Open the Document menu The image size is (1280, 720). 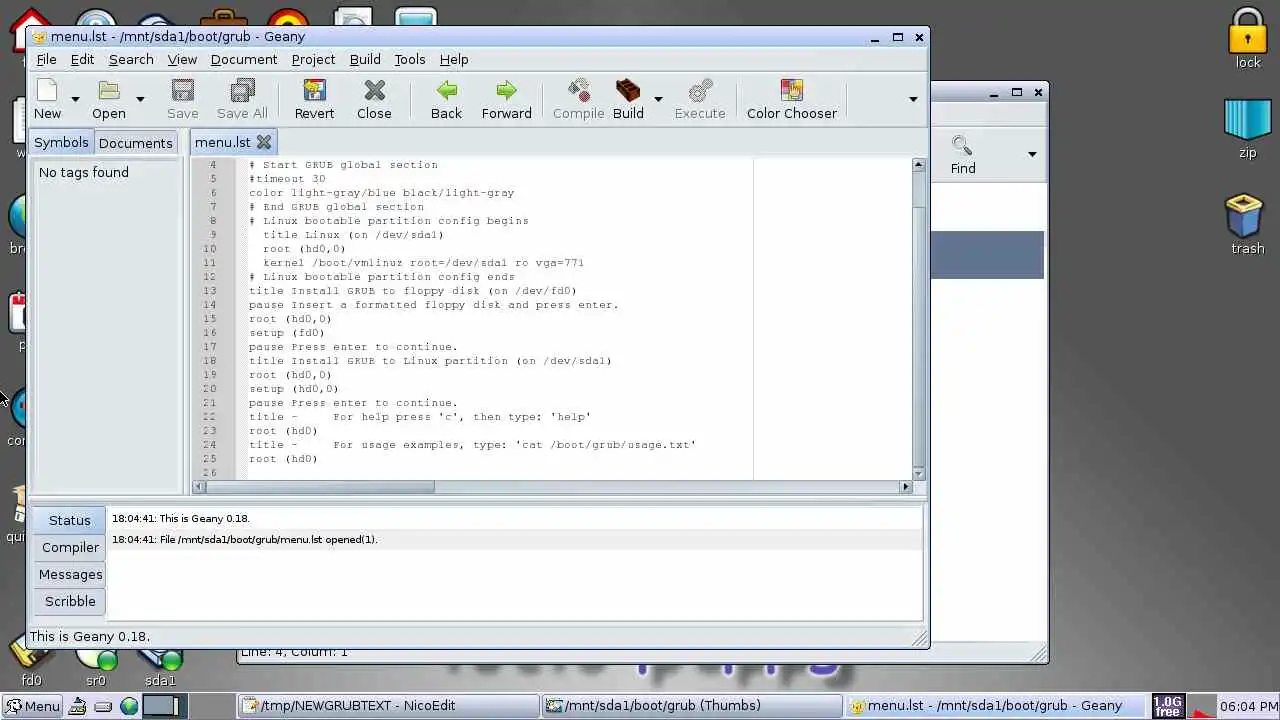[x=244, y=59]
